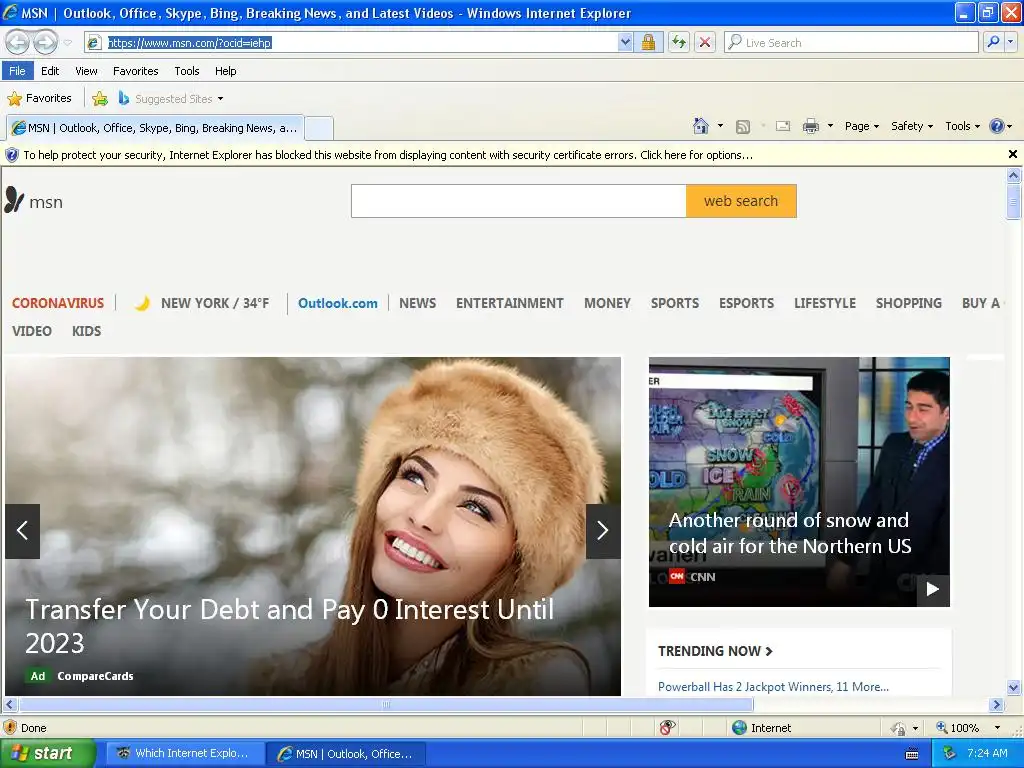Image resolution: width=1024 pixels, height=768 pixels.
Task: Open the address bar dropdown arrow
Action: coord(625,42)
